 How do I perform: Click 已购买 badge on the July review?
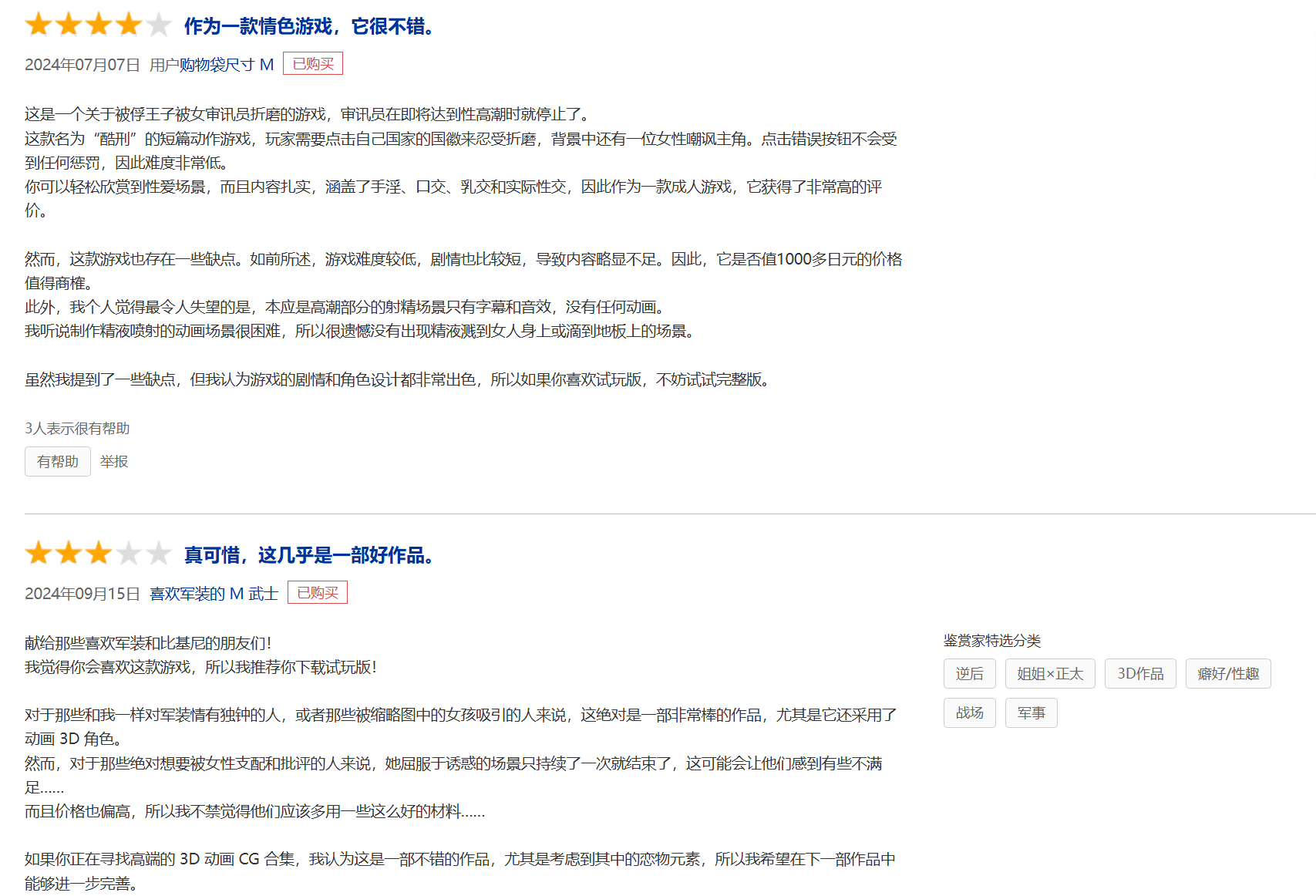313,64
